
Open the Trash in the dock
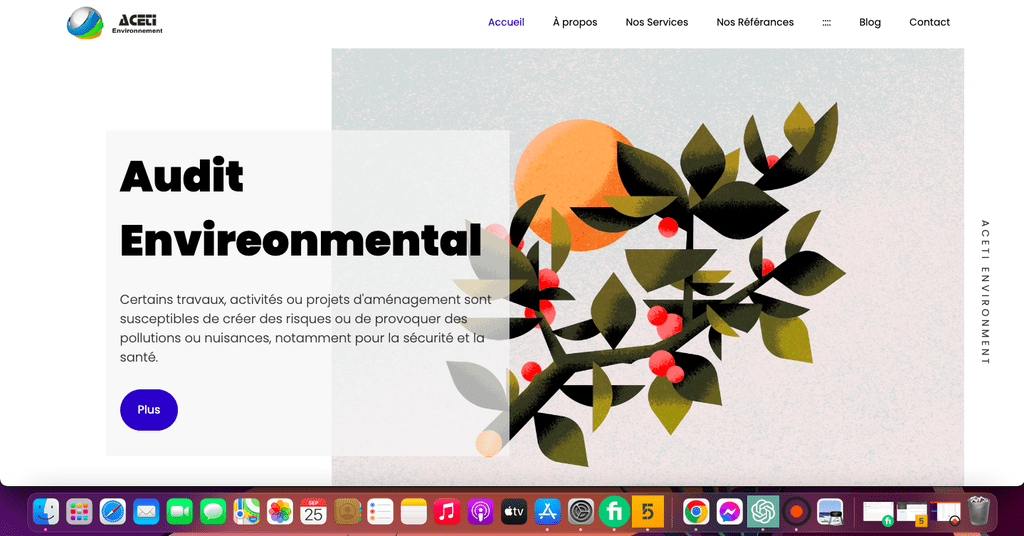(978, 512)
